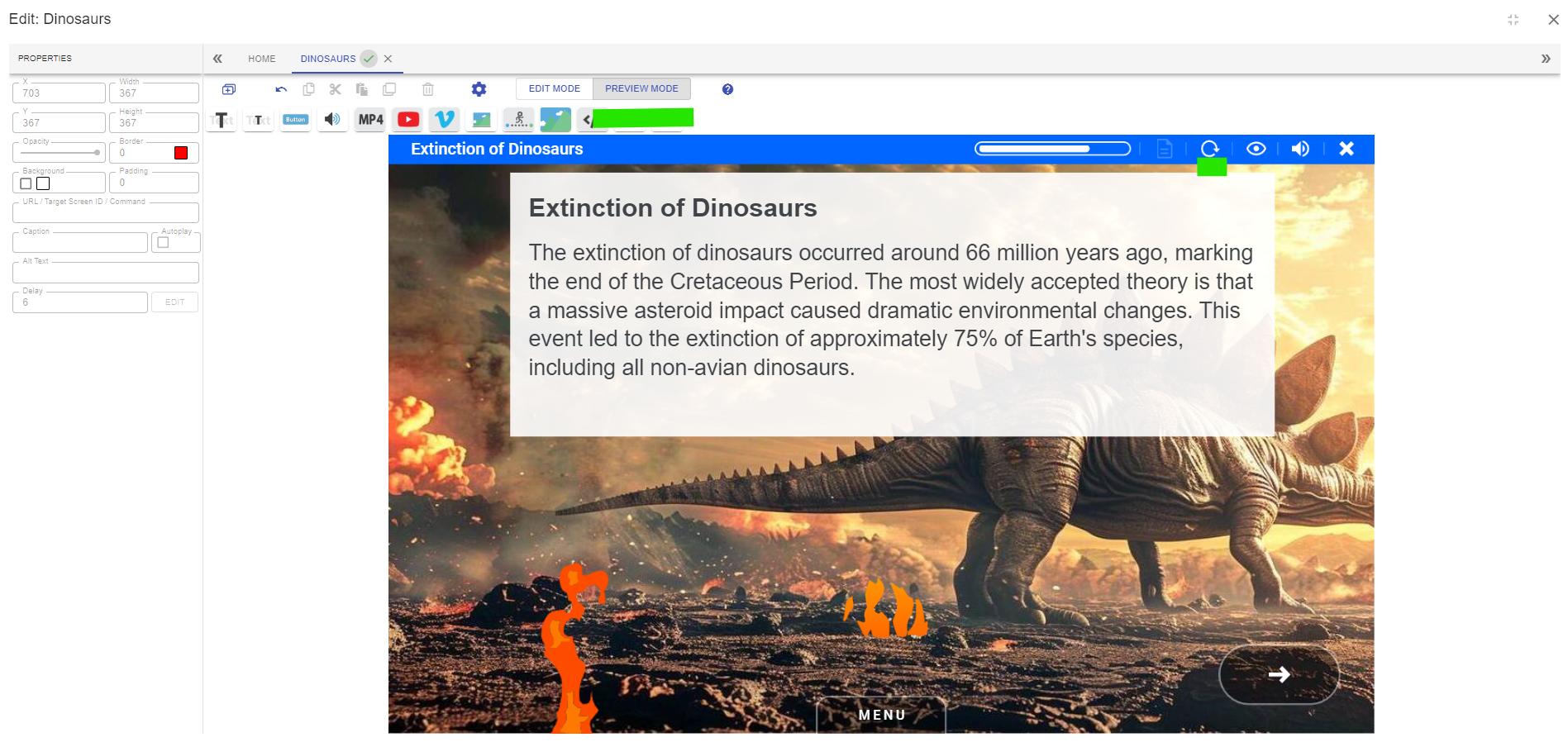Open the blue settings gear
Screen dimensions: 1568x742
(x=479, y=89)
